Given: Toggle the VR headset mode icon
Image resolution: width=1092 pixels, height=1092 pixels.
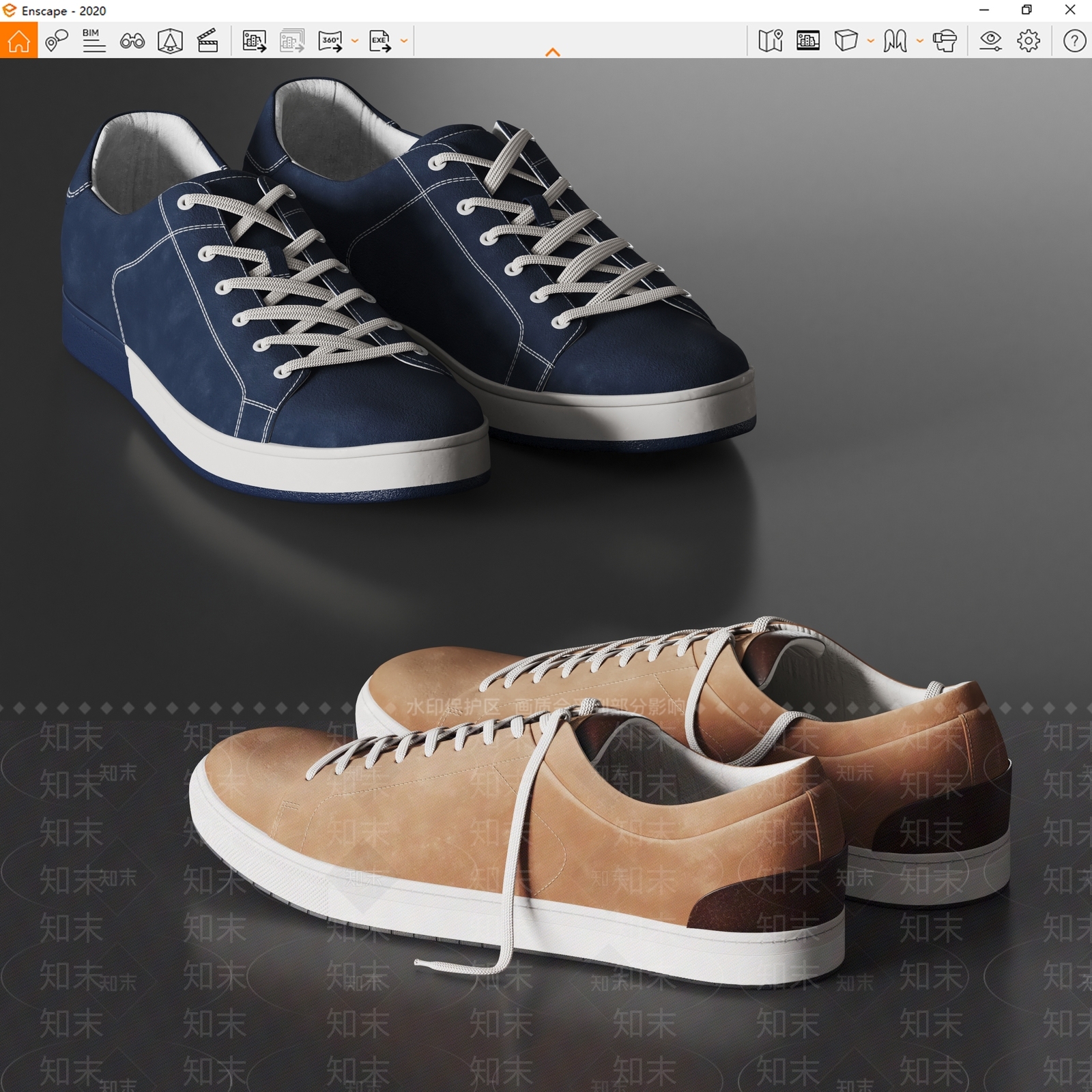Looking at the screenshot, I should (945, 41).
